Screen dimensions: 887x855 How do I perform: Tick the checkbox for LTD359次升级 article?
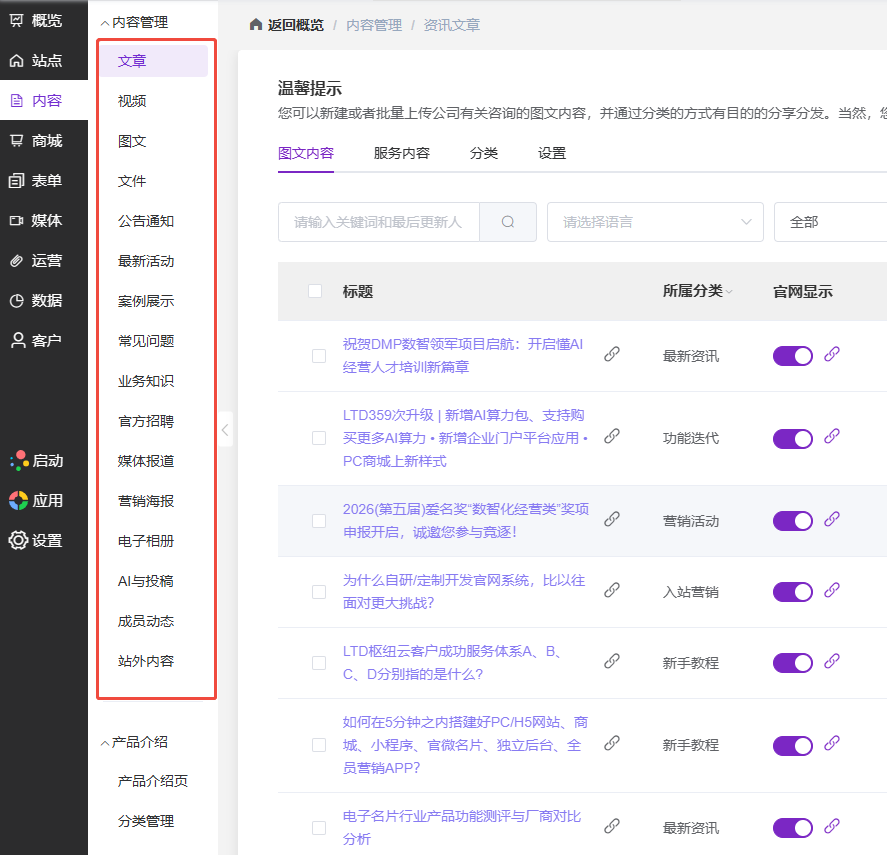(319, 438)
